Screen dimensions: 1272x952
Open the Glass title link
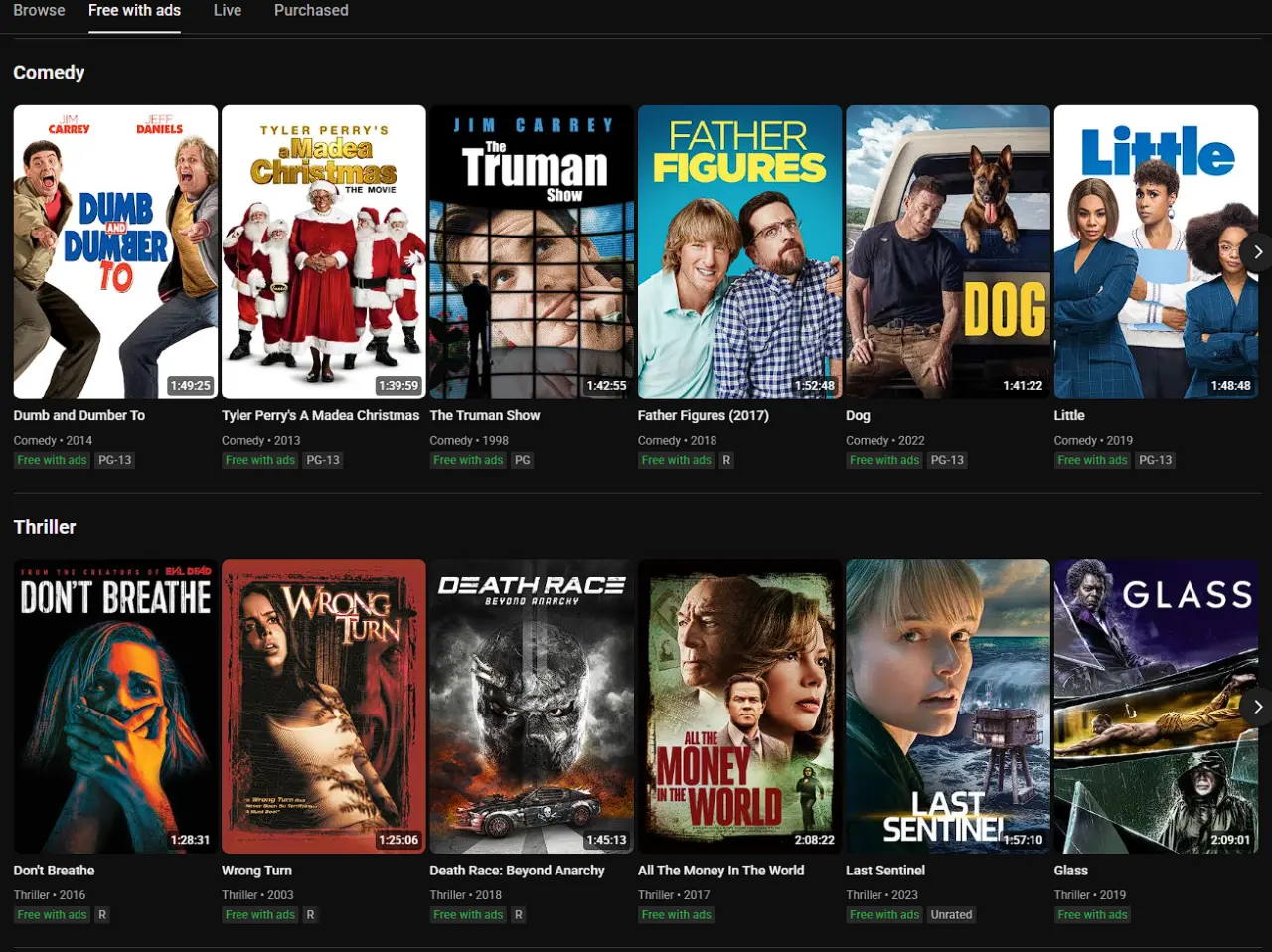coord(1071,870)
